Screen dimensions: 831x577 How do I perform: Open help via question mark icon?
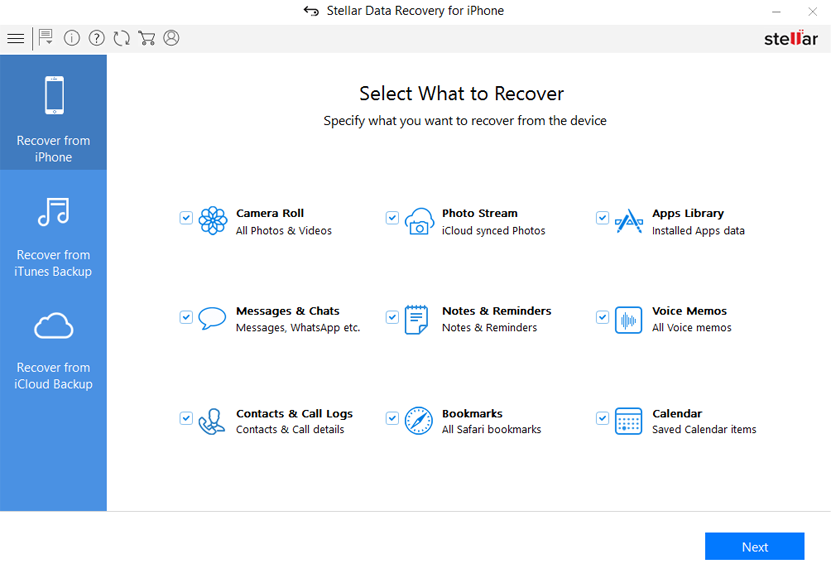pos(97,39)
